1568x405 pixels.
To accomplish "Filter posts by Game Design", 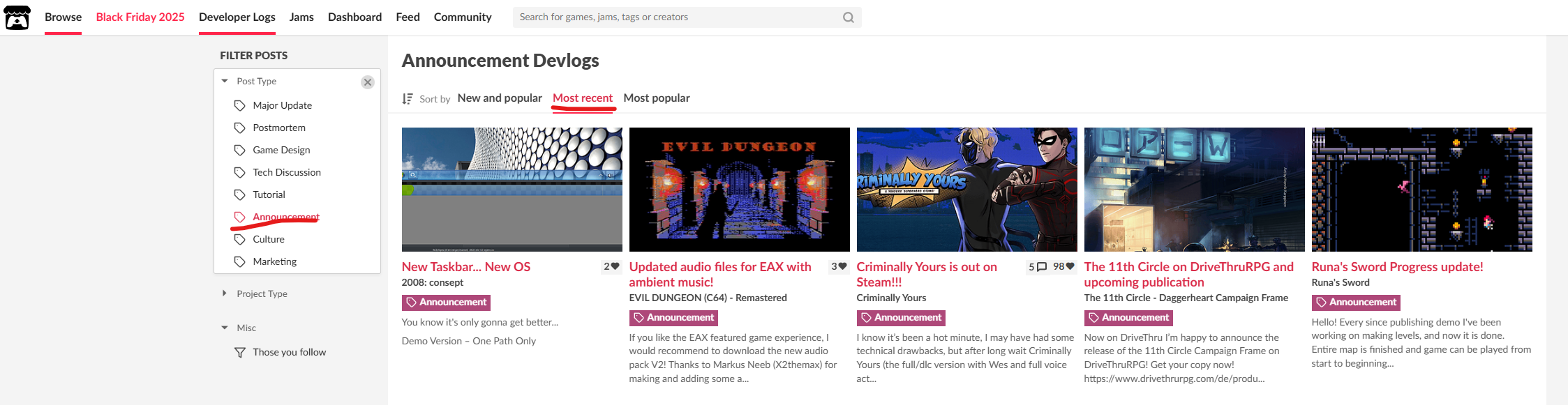I will click(x=281, y=150).
